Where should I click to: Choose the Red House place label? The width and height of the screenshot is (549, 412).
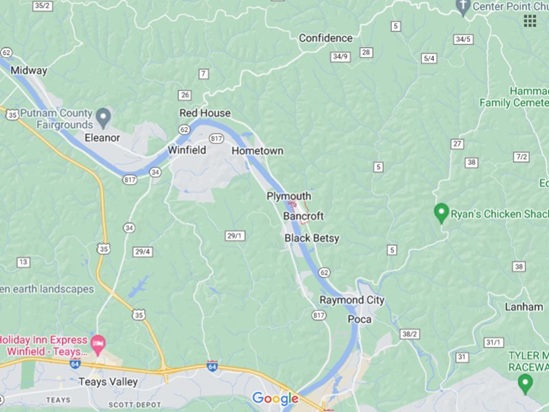point(205,113)
